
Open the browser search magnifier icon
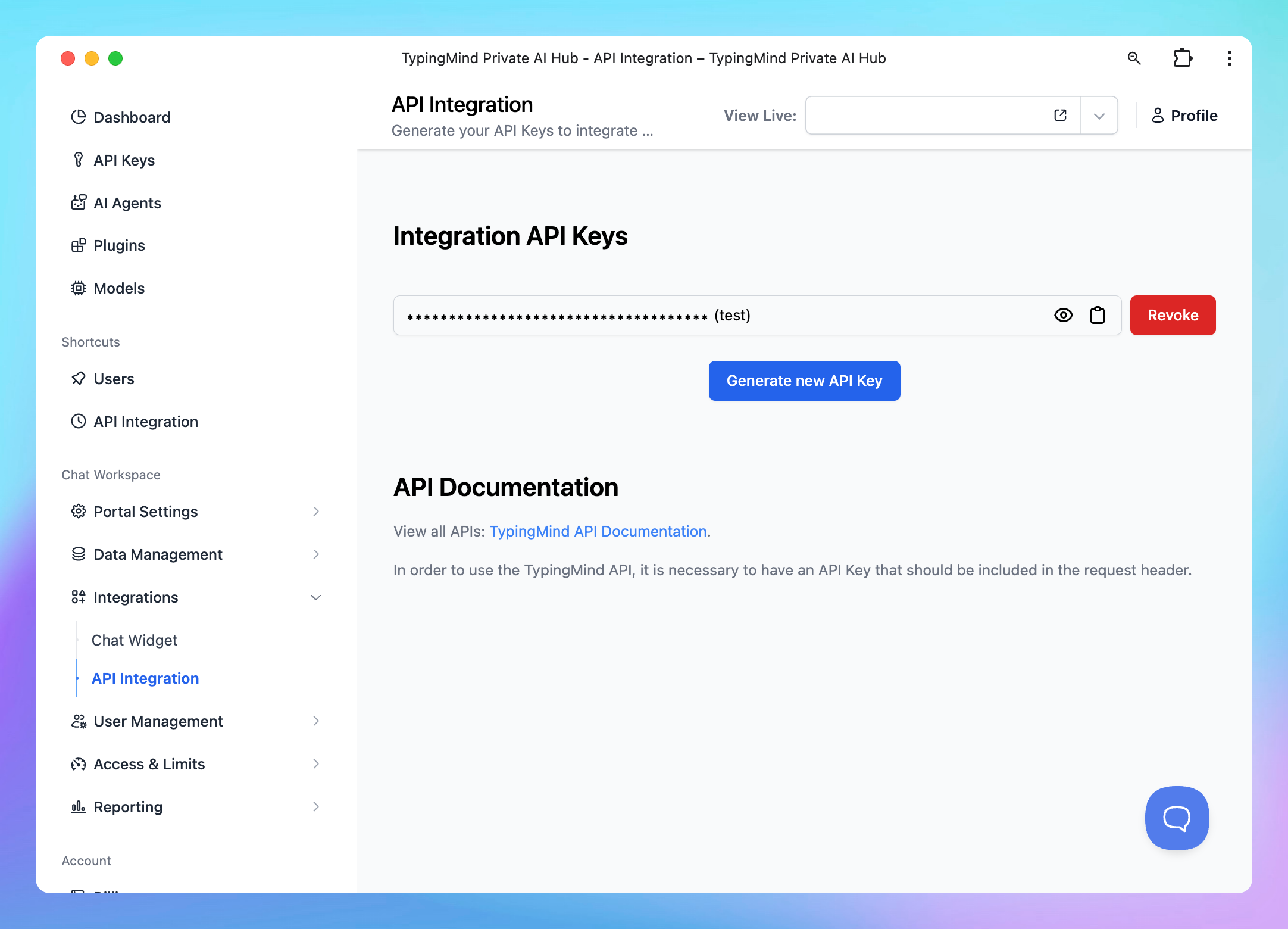1134,58
